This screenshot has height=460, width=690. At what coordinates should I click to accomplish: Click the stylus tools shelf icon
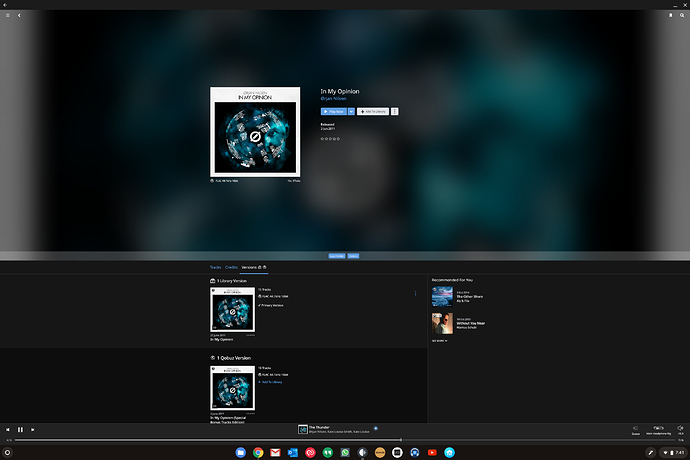coord(650,453)
